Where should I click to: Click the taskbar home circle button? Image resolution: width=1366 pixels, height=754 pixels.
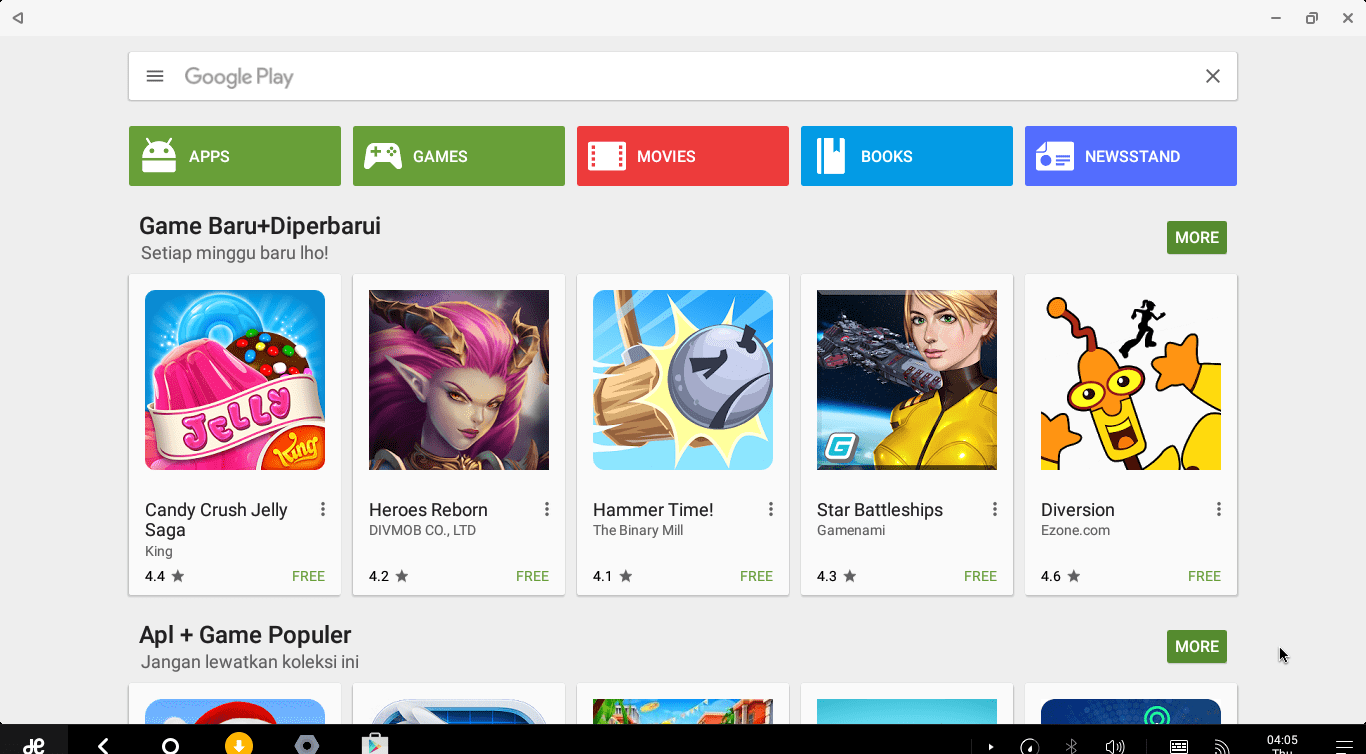point(171,746)
